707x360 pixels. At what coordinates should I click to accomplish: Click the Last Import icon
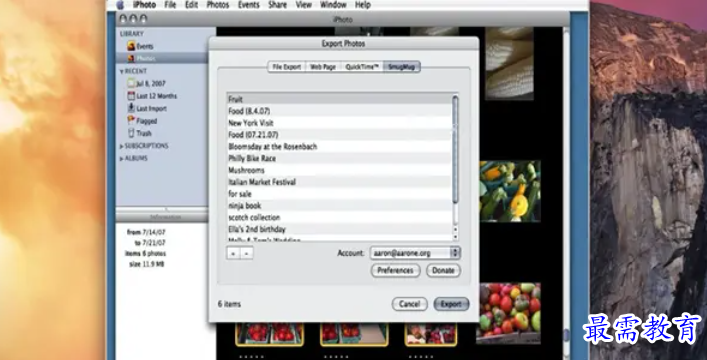pos(131,108)
